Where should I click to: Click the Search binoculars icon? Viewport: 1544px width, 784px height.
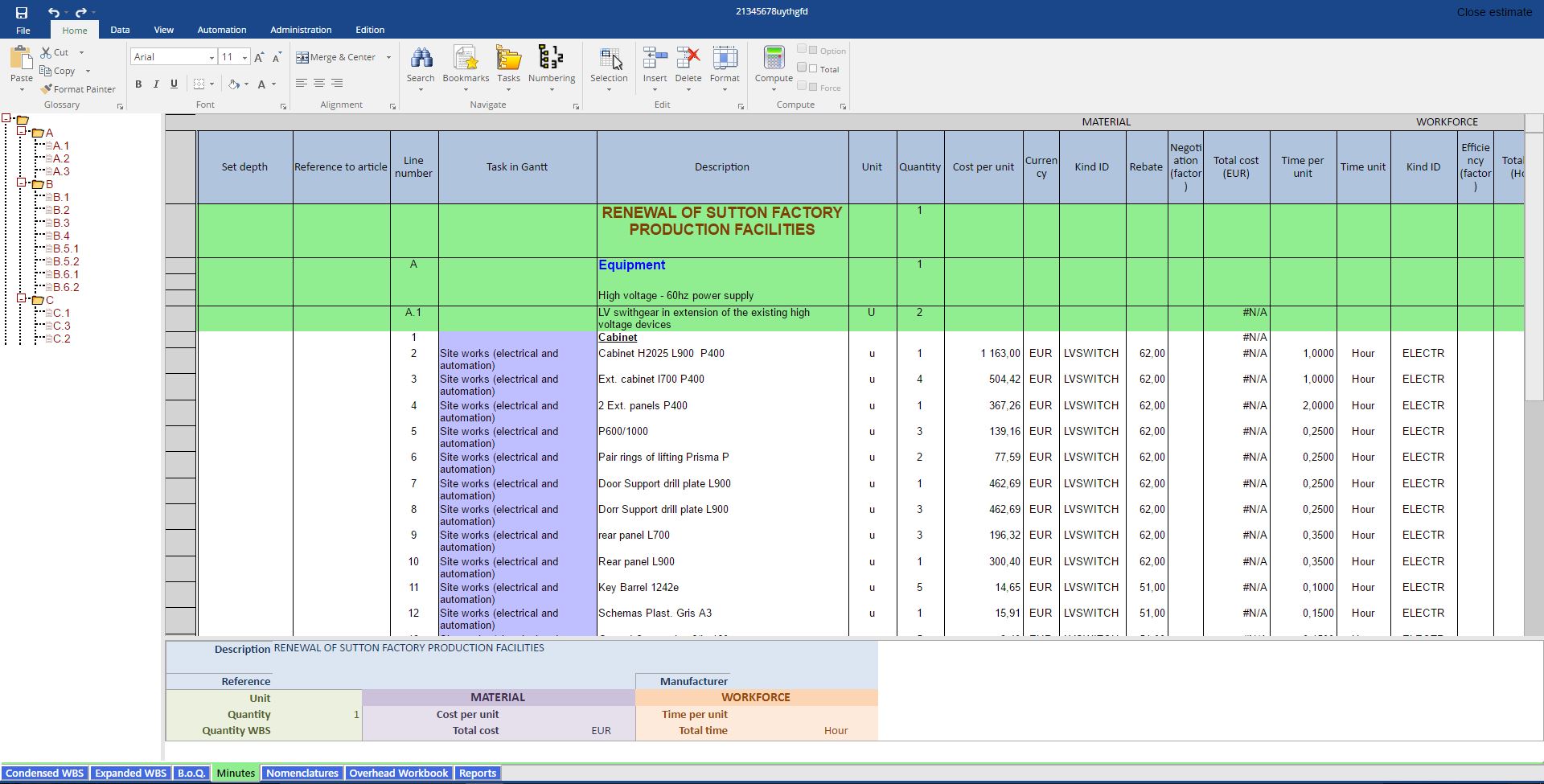click(x=421, y=59)
